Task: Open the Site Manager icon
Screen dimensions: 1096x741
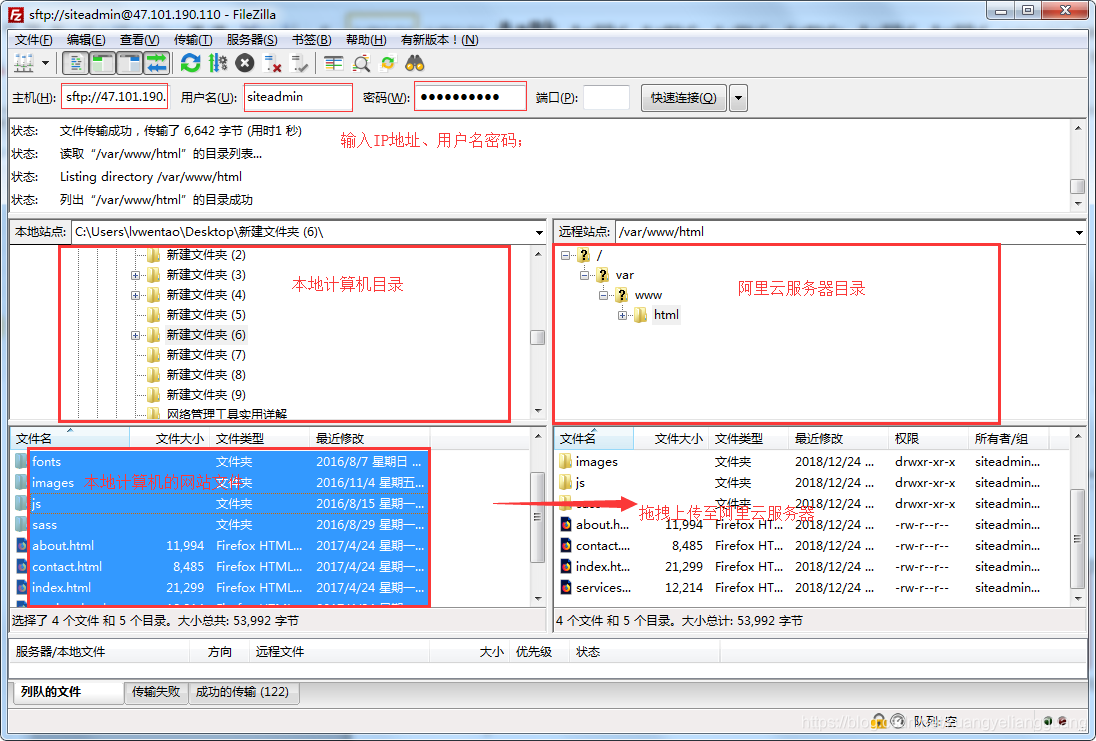Action: [x=24, y=63]
